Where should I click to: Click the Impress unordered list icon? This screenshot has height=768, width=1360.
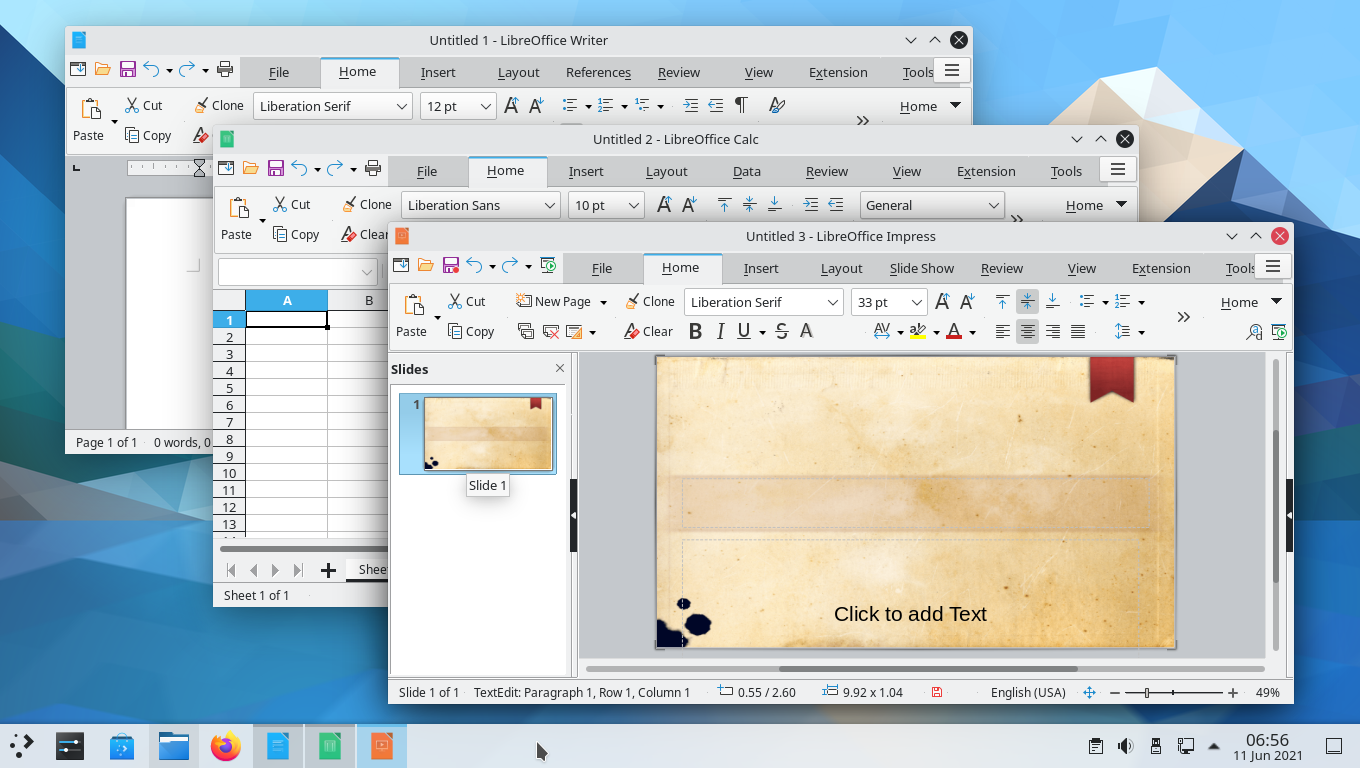coord(1087,301)
